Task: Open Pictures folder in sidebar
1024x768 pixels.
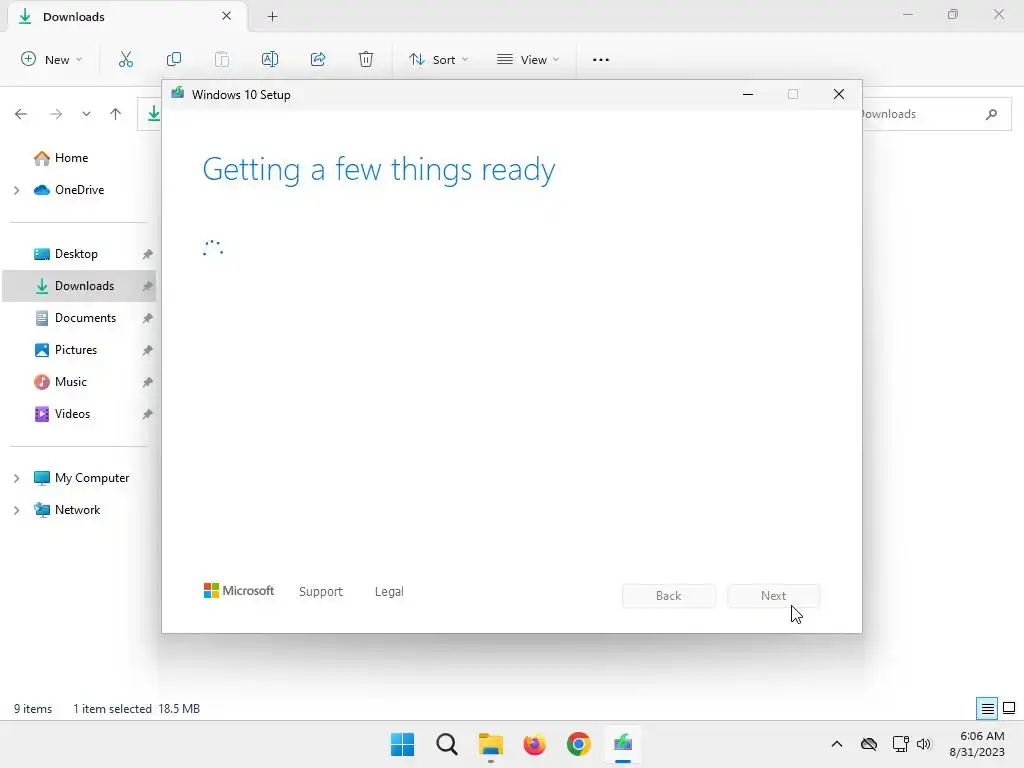Action: pyautogui.click(x=76, y=350)
